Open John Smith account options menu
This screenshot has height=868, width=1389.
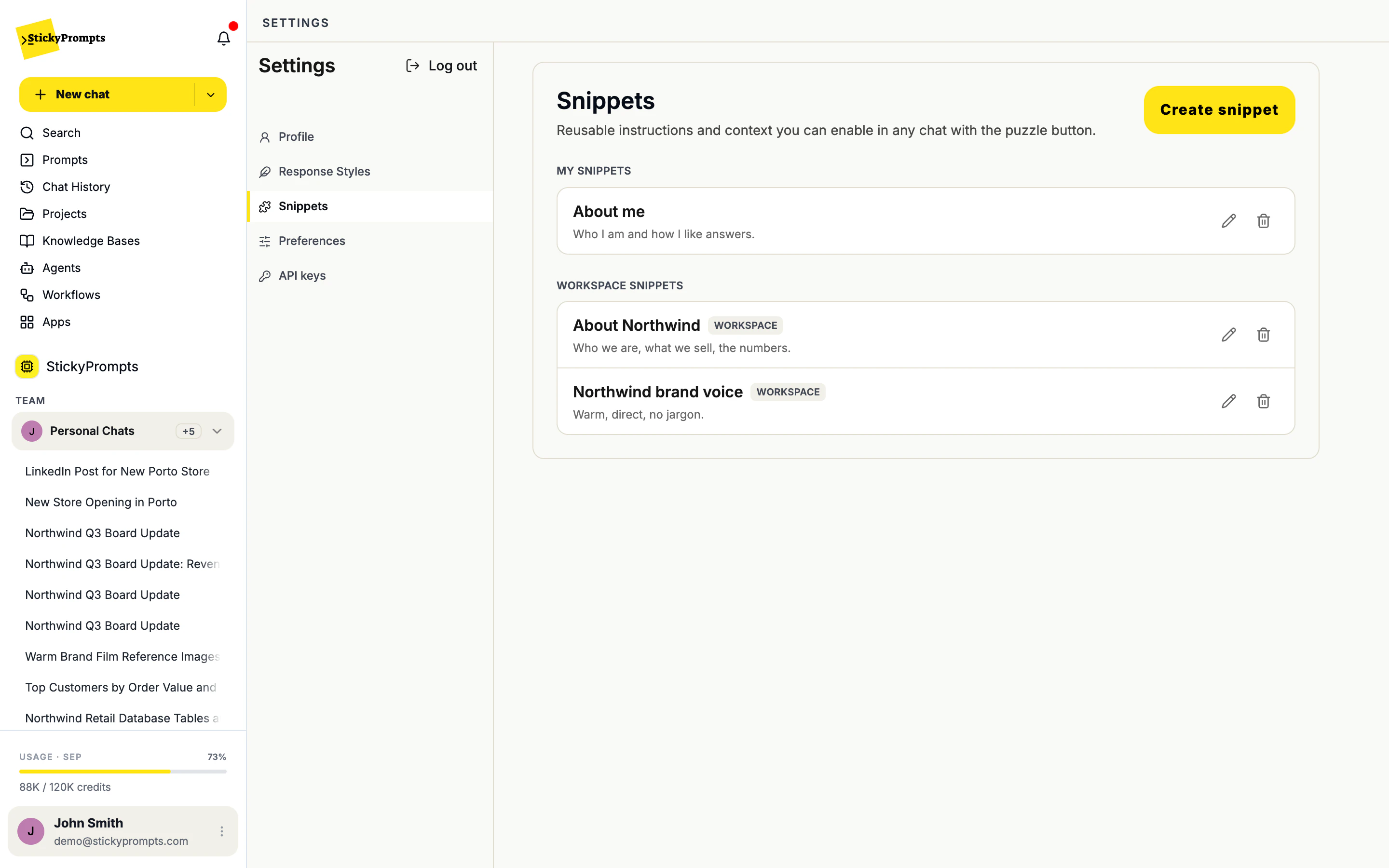221,831
